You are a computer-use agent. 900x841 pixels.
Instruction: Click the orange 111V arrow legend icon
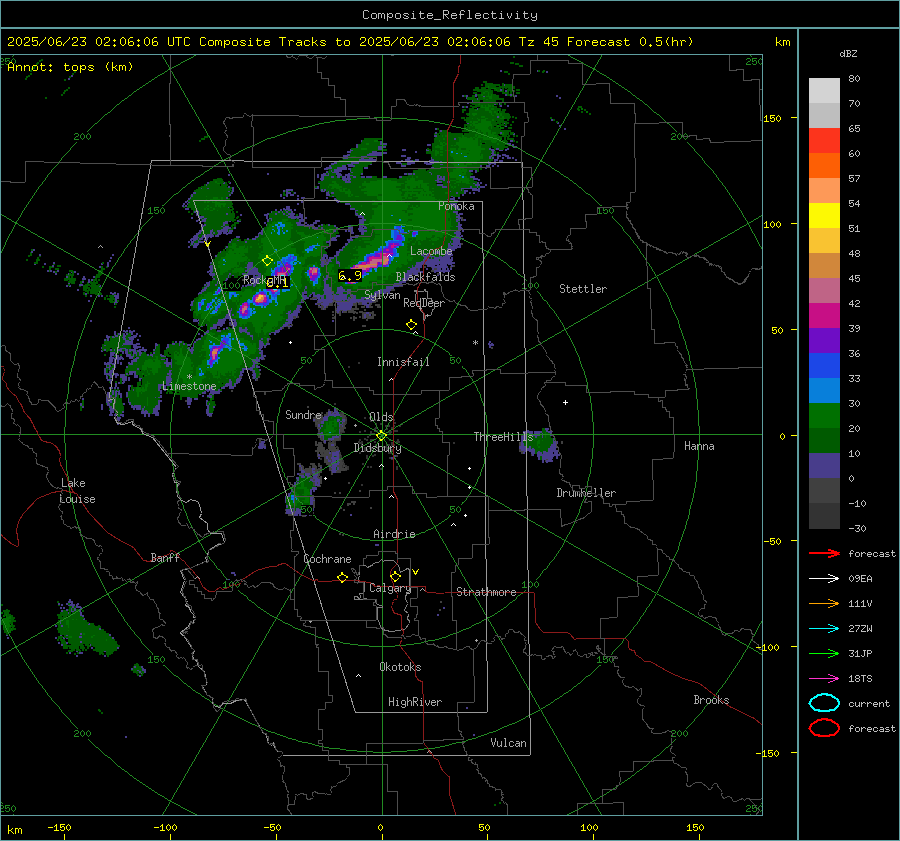[824, 603]
